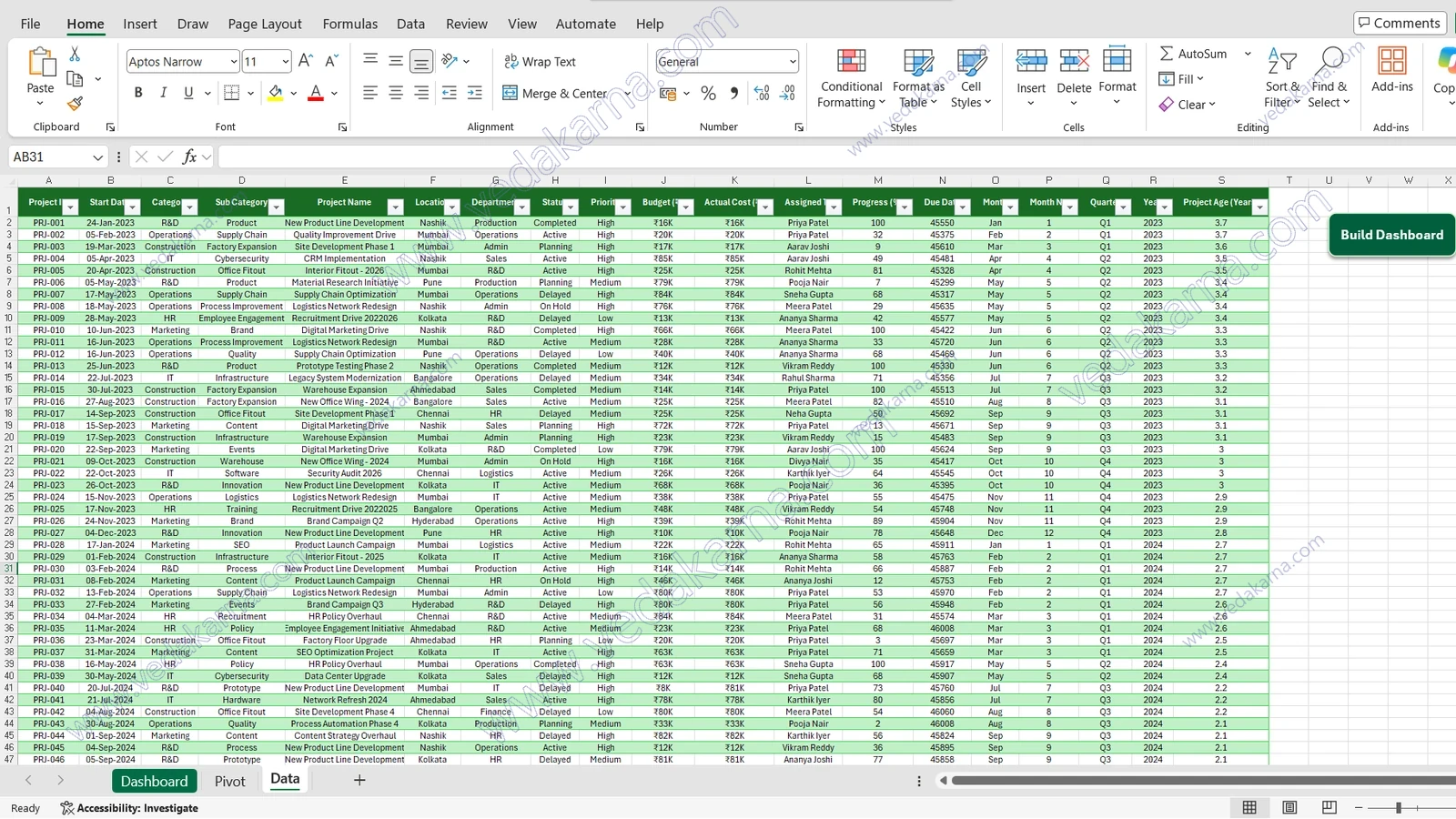
Task: Click the Increase Indent icon
Action: [474, 92]
